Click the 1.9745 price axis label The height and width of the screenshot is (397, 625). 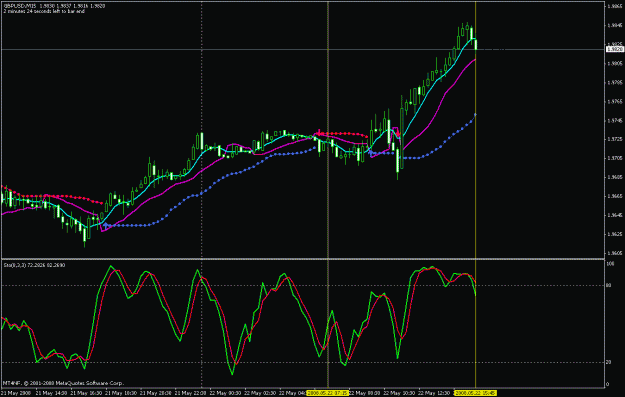coord(615,120)
